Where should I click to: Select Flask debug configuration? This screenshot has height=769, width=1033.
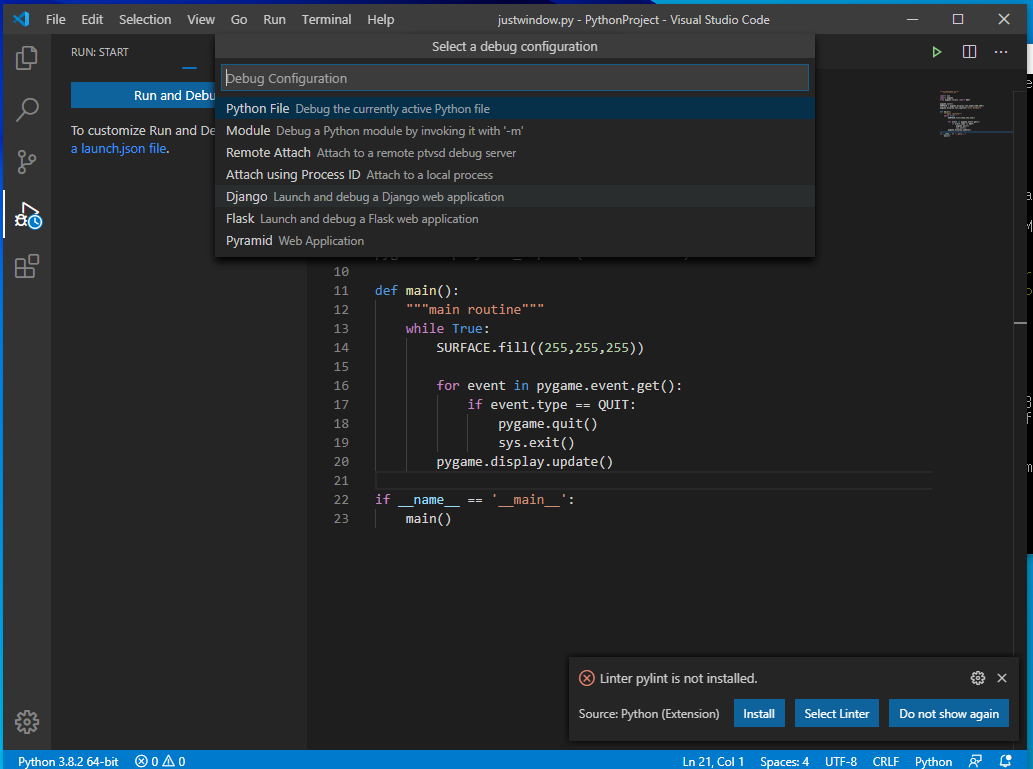pos(515,218)
